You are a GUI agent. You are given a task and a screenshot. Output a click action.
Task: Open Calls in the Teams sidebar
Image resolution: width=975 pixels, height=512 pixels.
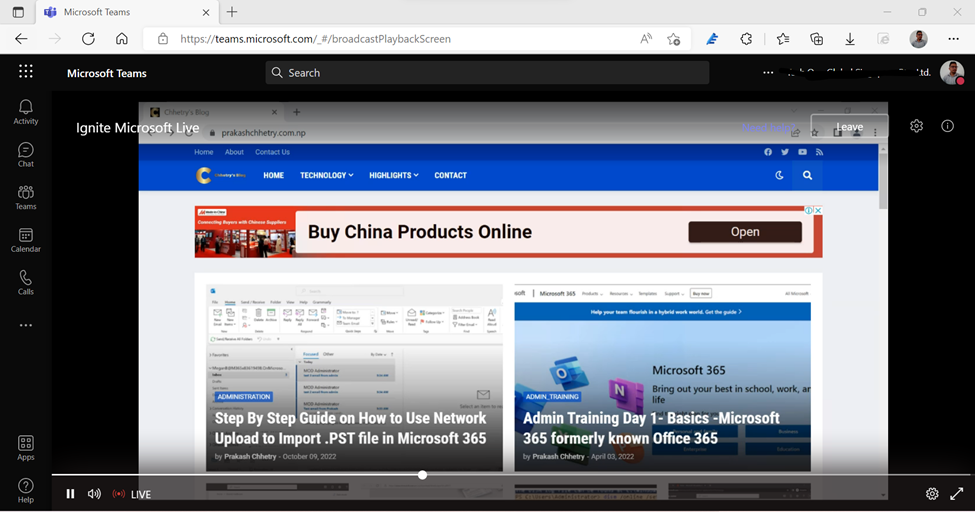pos(25,282)
